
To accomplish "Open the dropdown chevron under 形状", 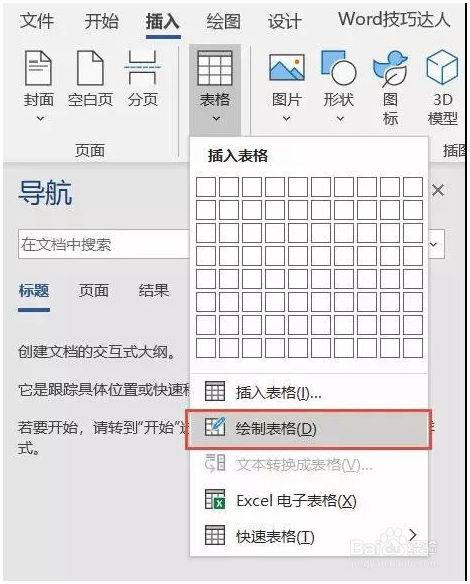I will click(340, 119).
